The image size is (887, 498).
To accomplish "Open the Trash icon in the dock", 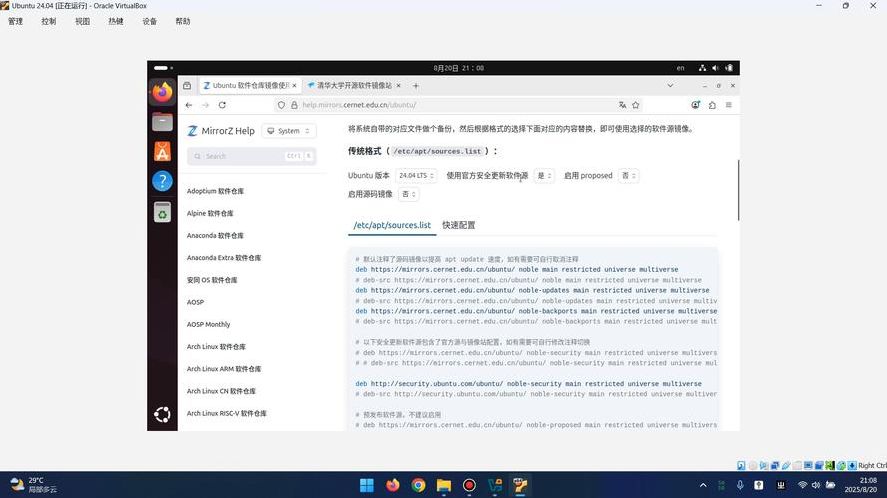I will pos(162,213).
